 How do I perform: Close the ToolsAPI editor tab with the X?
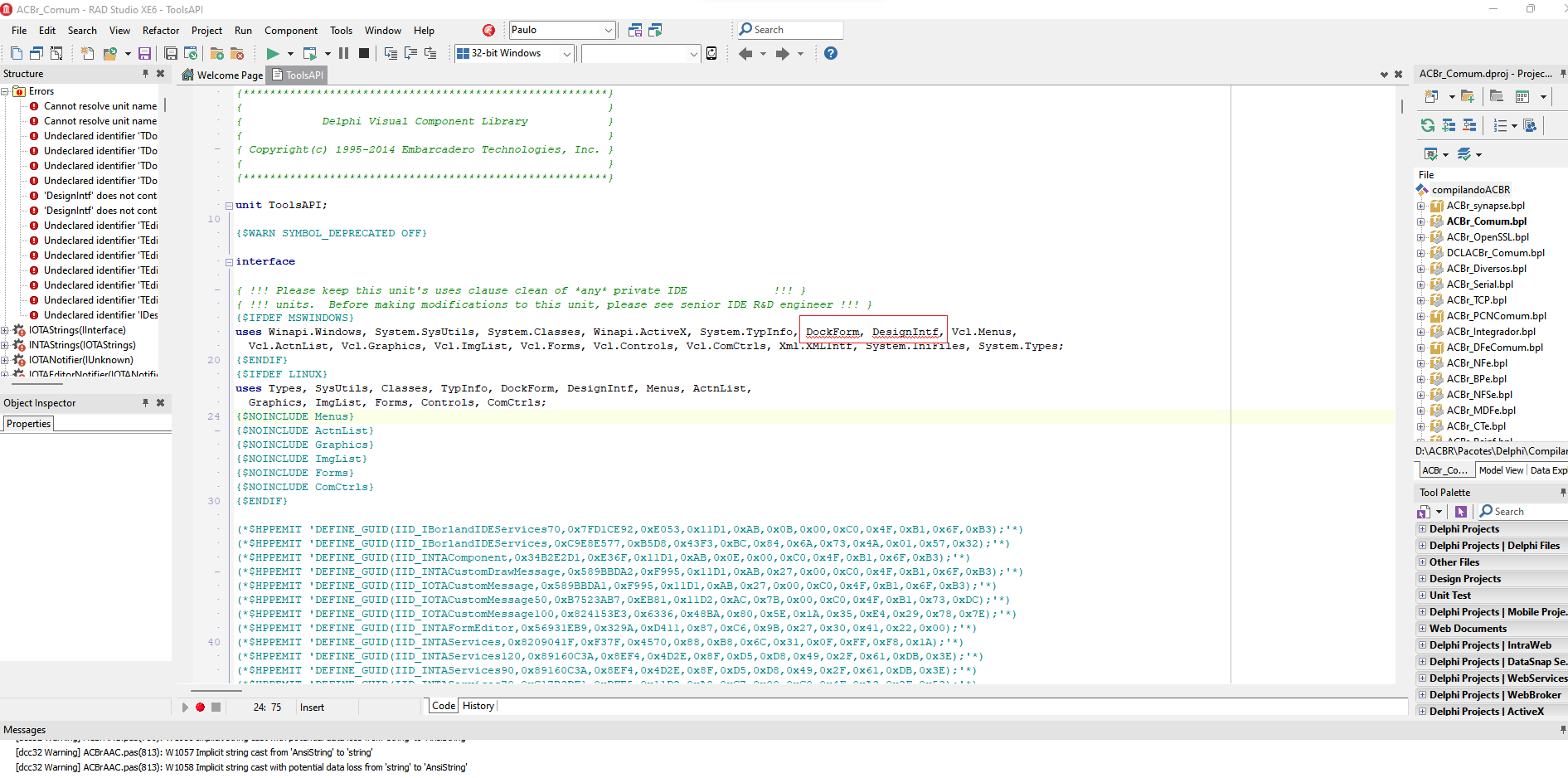pos(1398,75)
